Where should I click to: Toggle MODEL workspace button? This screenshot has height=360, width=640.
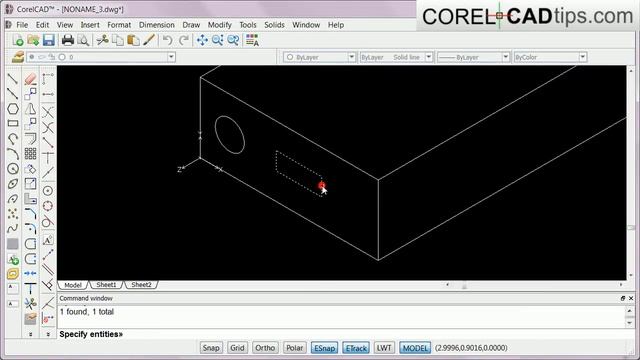tap(415, 348)
